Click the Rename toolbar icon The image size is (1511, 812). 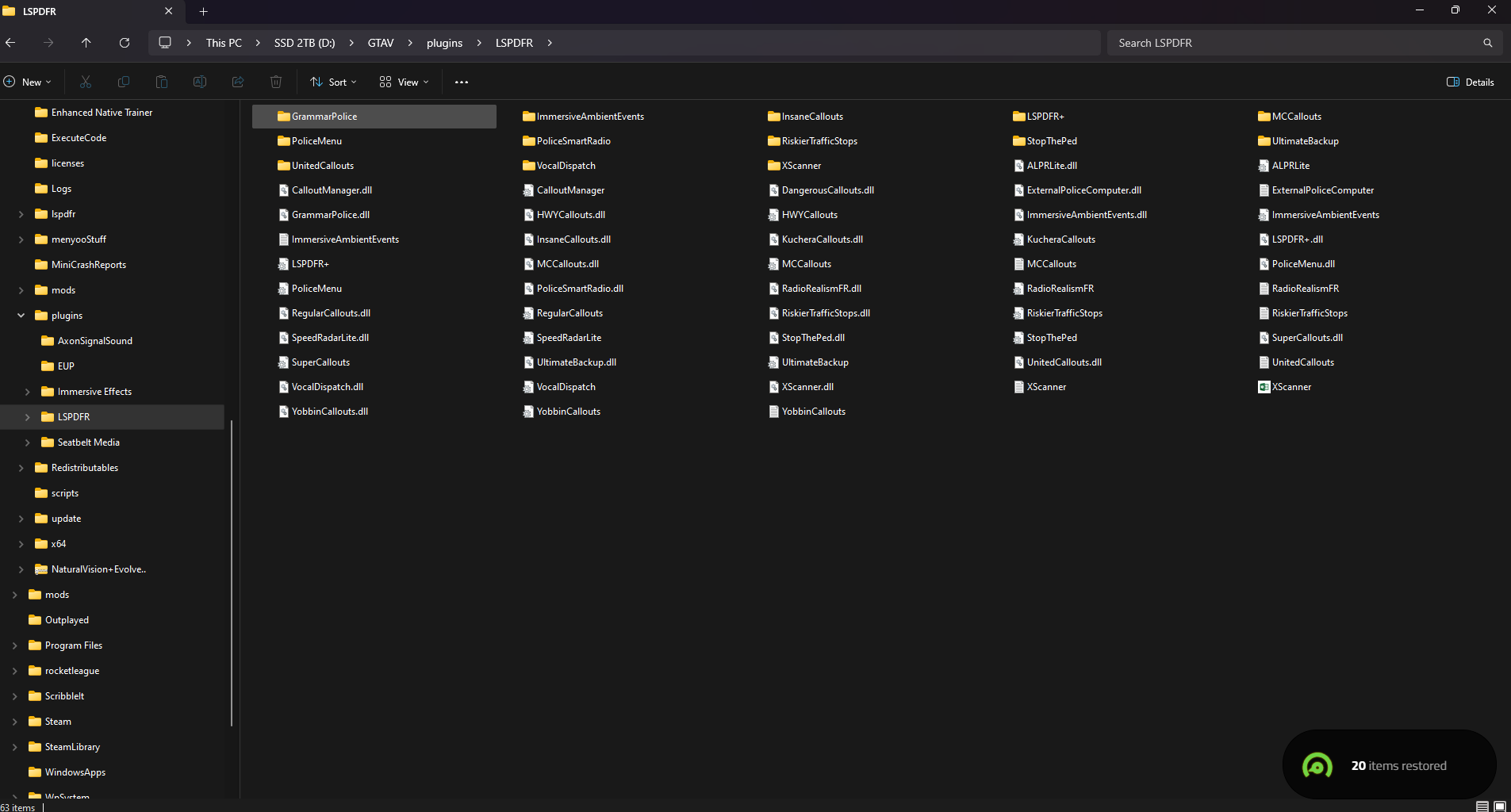tap(200, 82)
